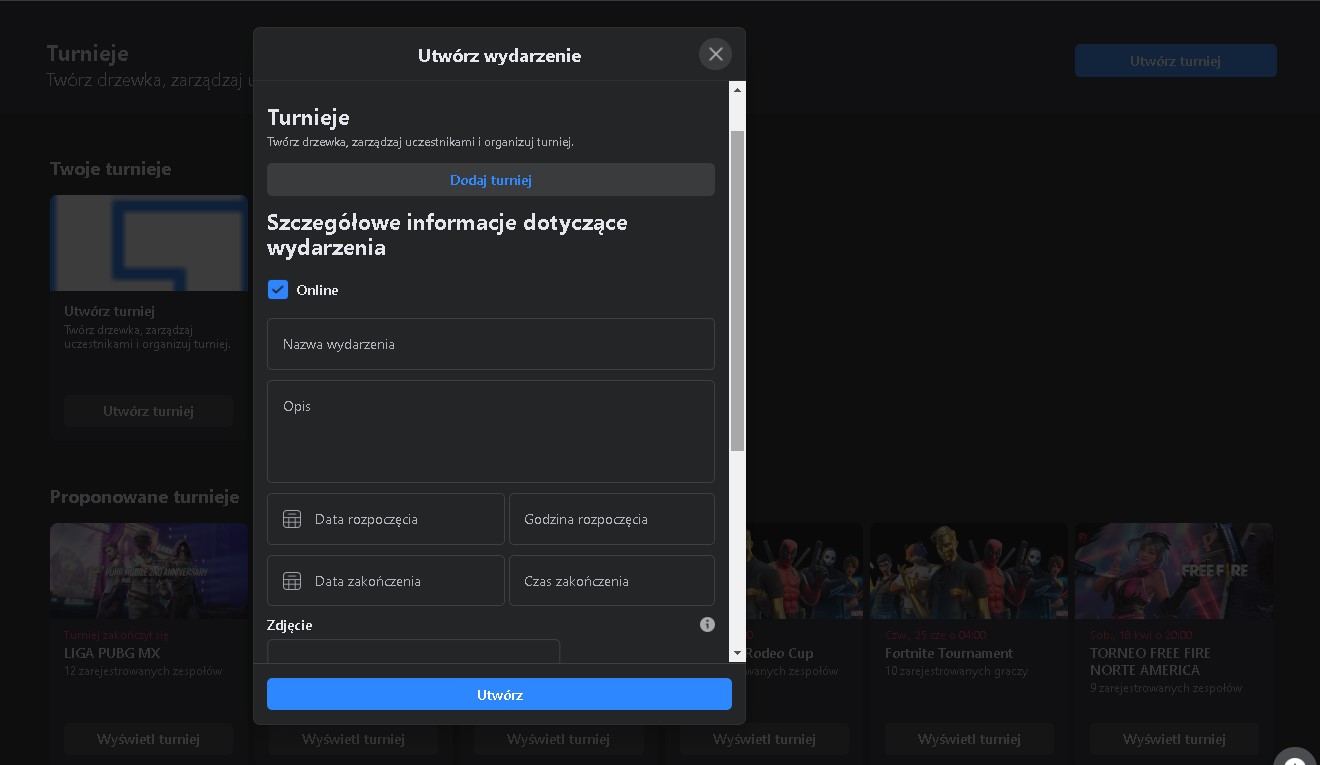The image size is (1320, 765).
Task: Click calendar icon in Data rozpoczęcia field
Action: click(292, 519)
